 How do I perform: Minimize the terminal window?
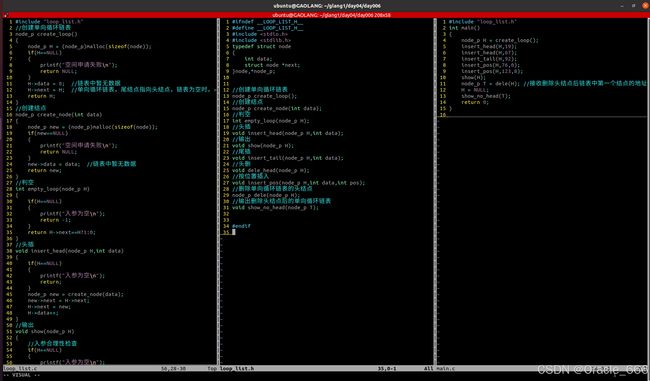622,5
